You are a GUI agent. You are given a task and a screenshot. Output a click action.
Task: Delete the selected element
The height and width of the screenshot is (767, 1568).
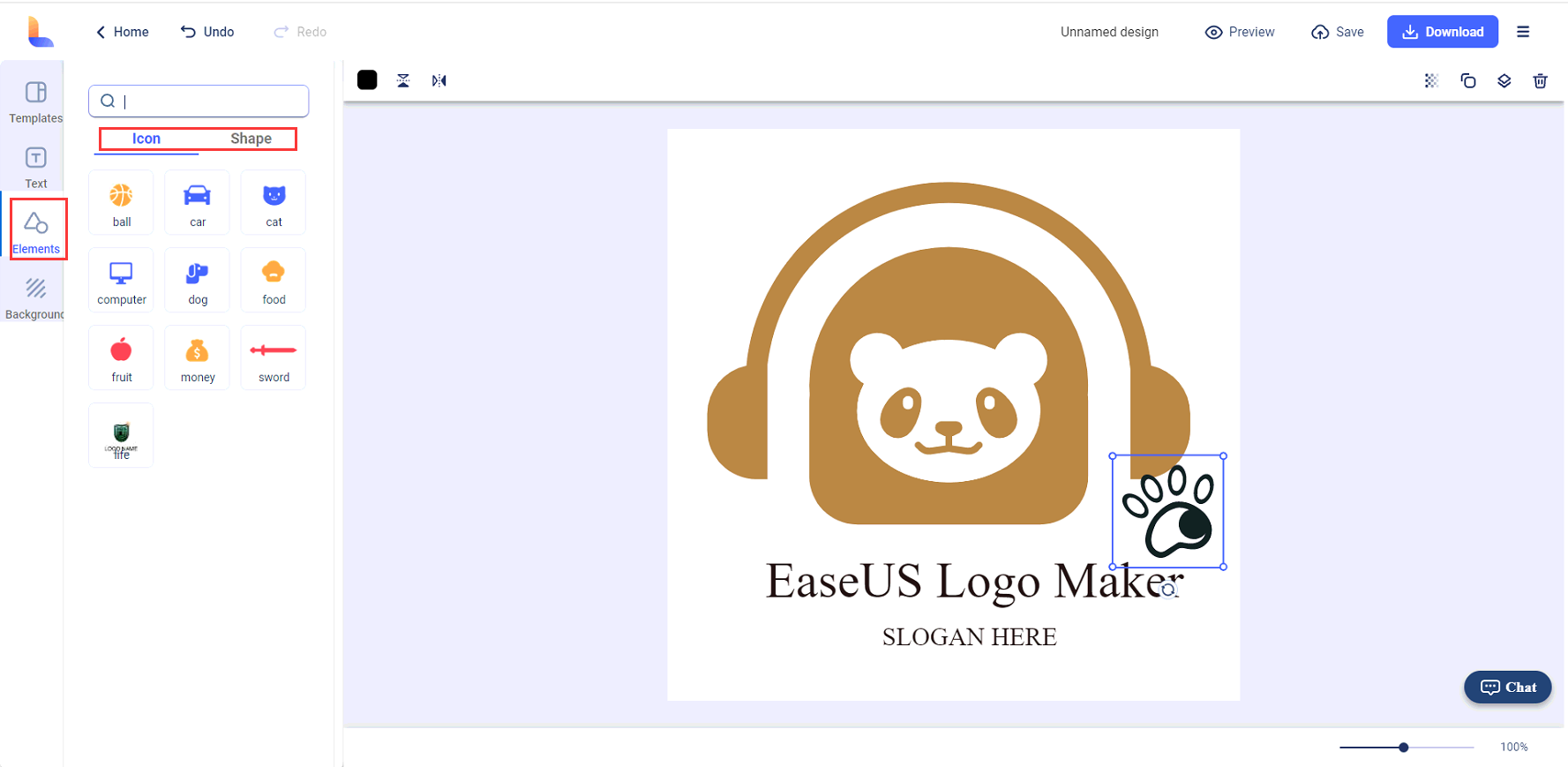[1541, 81]
